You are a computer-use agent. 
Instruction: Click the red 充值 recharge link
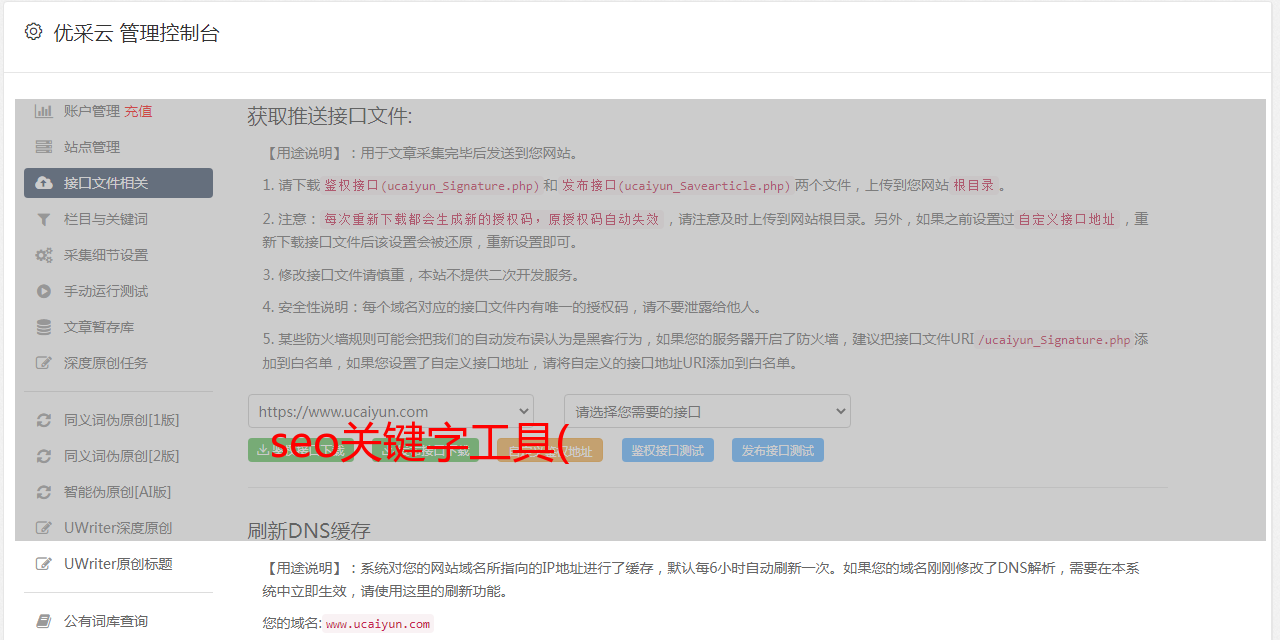[x=138, y=111]
